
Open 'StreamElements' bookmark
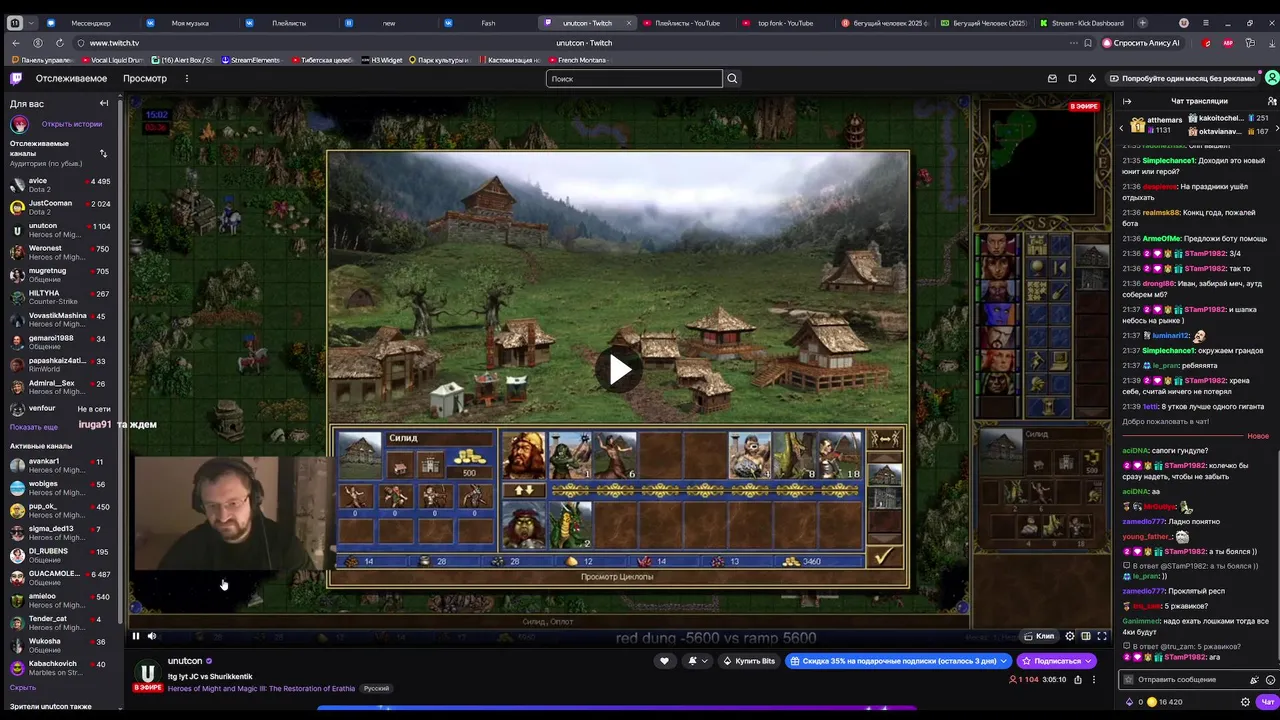click(250, 60)
